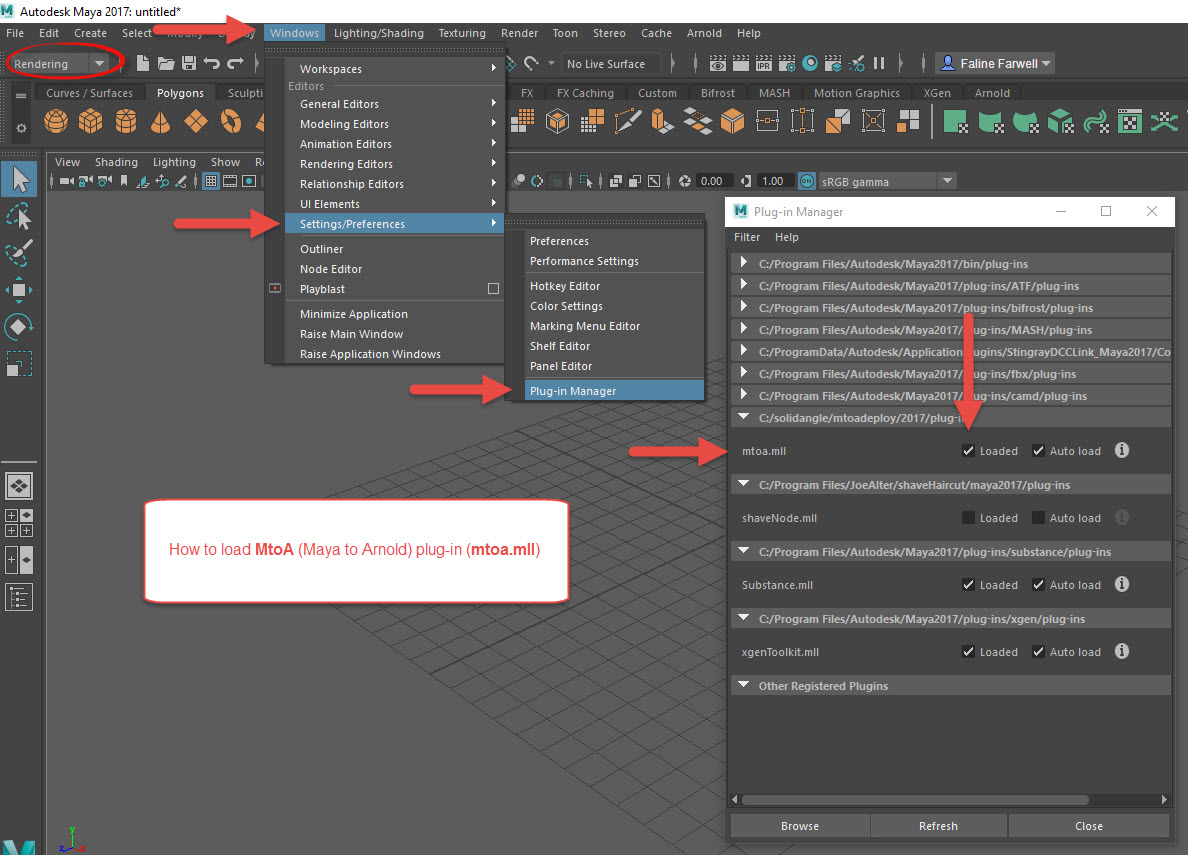Click the Browse button
1188x855 pixels.
[800, 826]
